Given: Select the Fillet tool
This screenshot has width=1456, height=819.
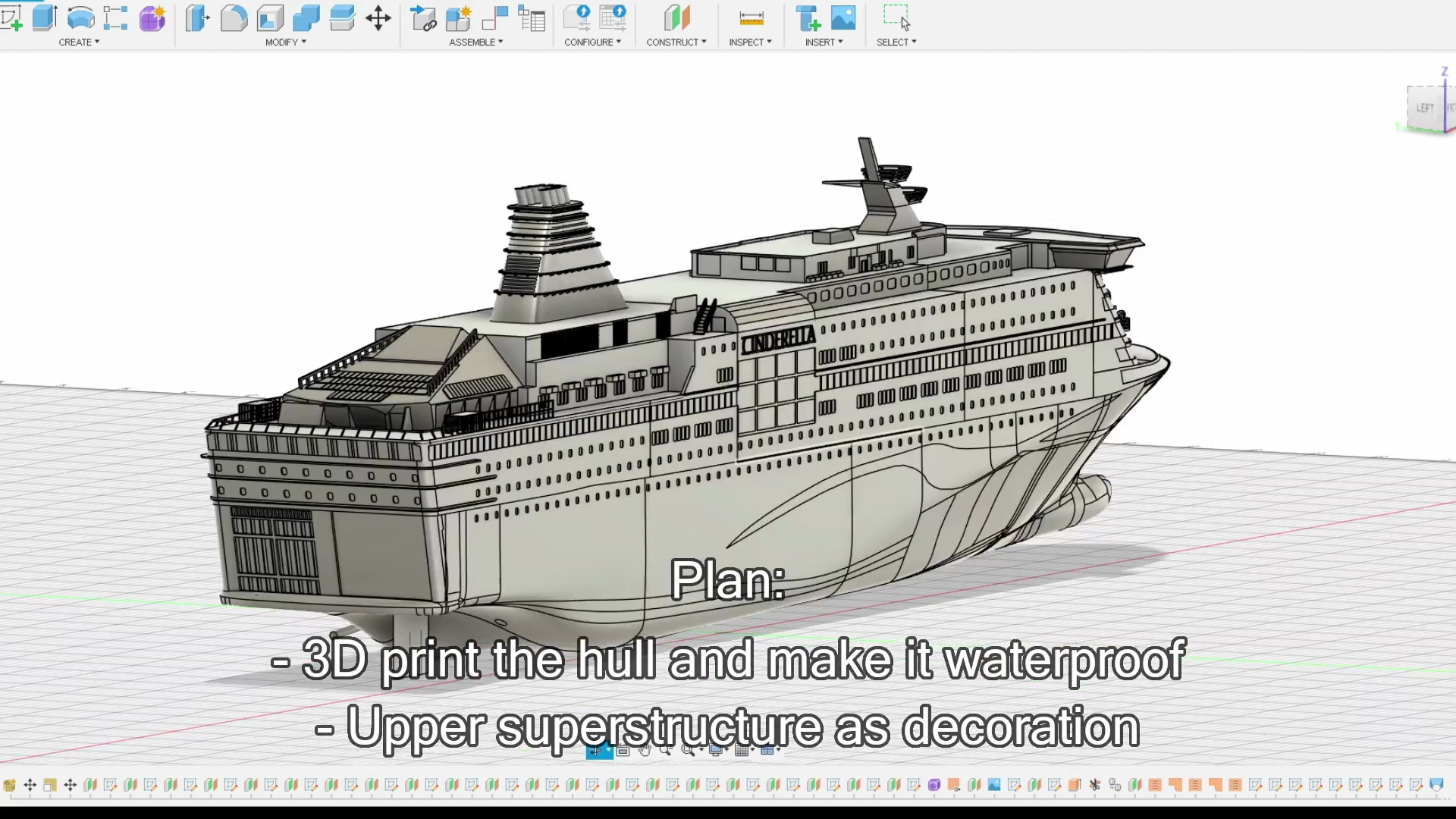Looking at the screenshot, I should tap(234, 18).
